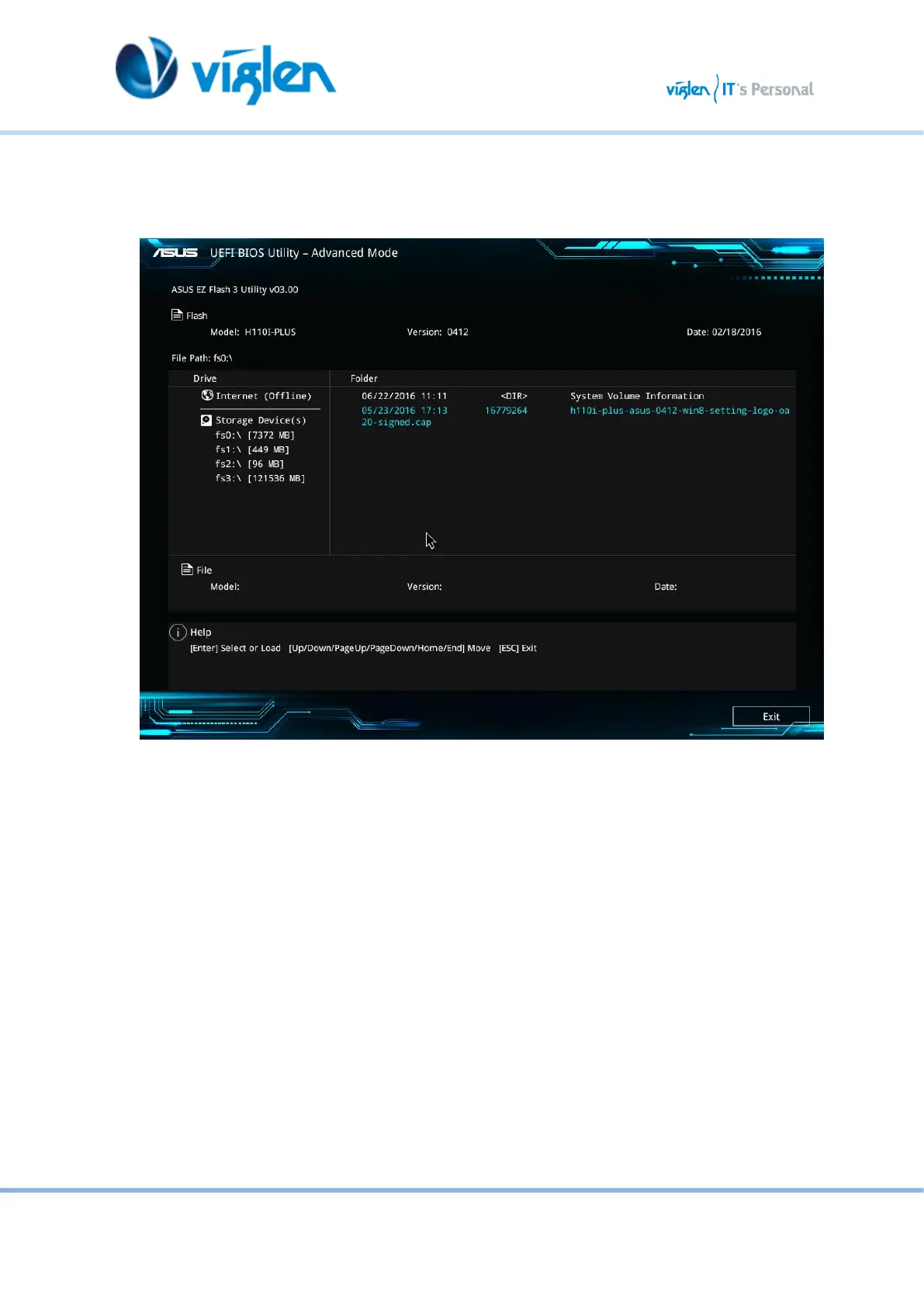924x1307 pixels.
Task: Click the Drive column header
Action: pyautogui.click(x=205, y=379)
